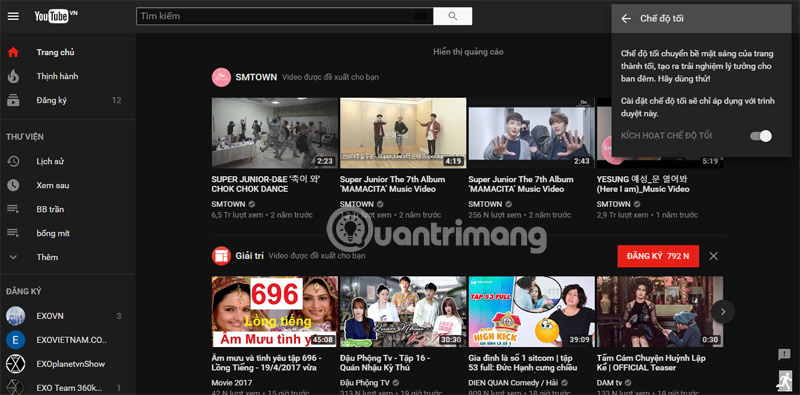This screenshot has width=800, height=395.
Task: Click the bống mít playlist icon
Action: tap(13, 233)
